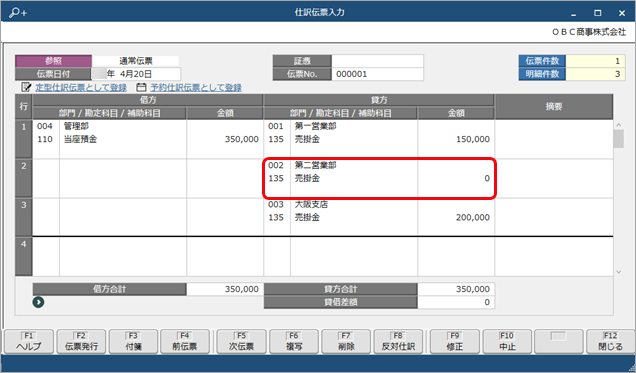This screenshot has width=636, height=373.
Task: Click the 伝票日付 date field
Action: 136,74
